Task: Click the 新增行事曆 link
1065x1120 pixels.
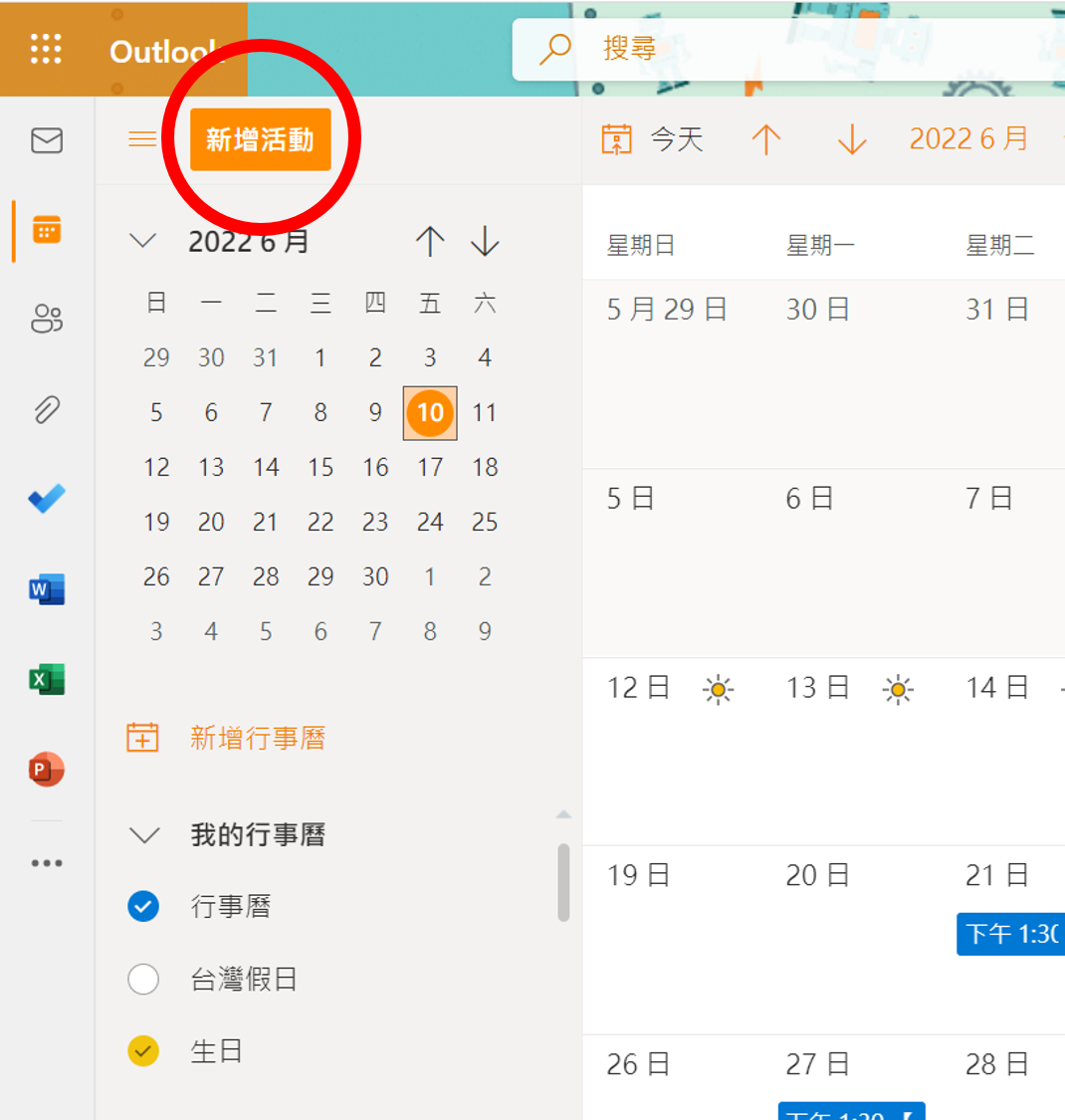Action: [x=258, y=738]
